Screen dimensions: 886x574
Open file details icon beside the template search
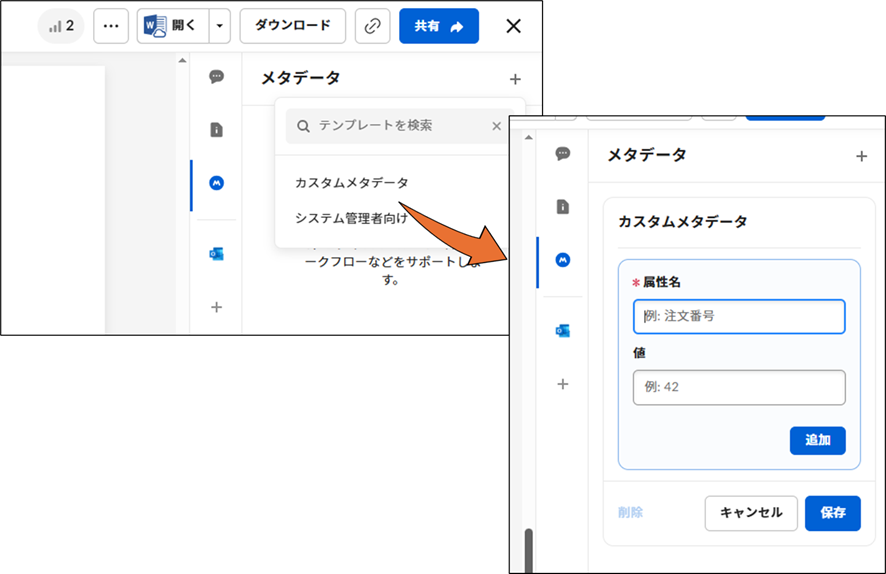216,130
